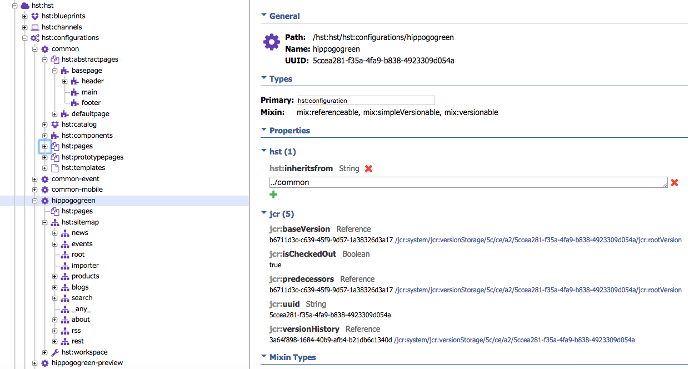Click the news sitemap item icon

pyautogui.click(x=65, y=233)
